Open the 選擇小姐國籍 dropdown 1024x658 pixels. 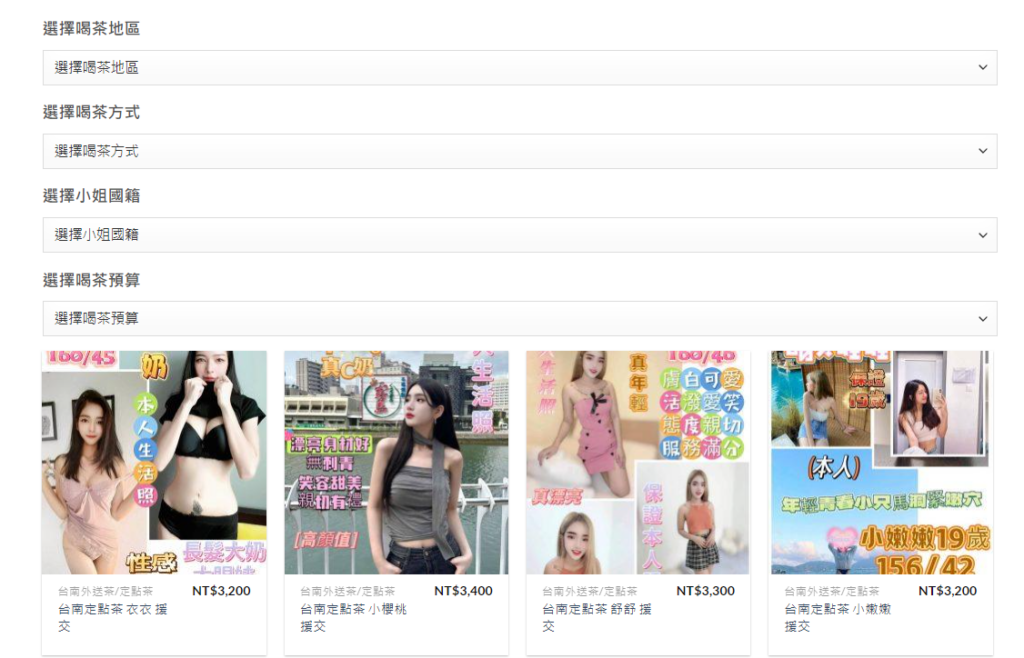[x=519, y=235]
